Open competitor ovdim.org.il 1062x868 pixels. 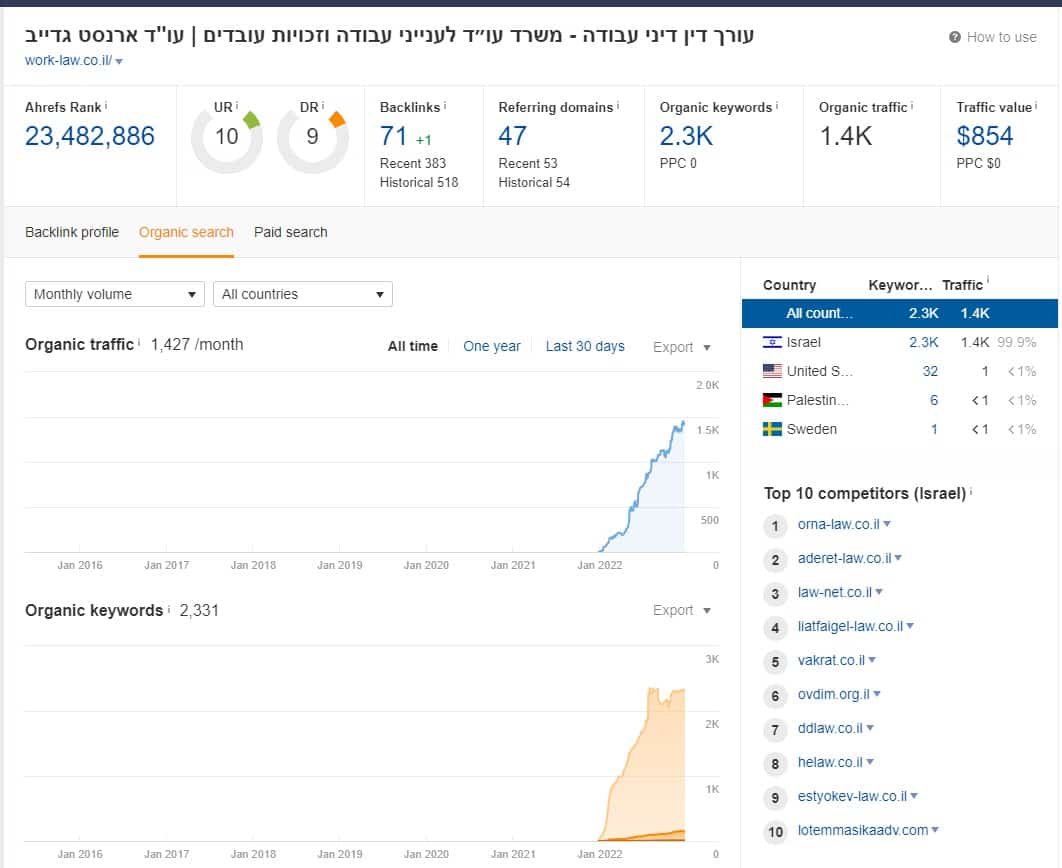(834, 694)
